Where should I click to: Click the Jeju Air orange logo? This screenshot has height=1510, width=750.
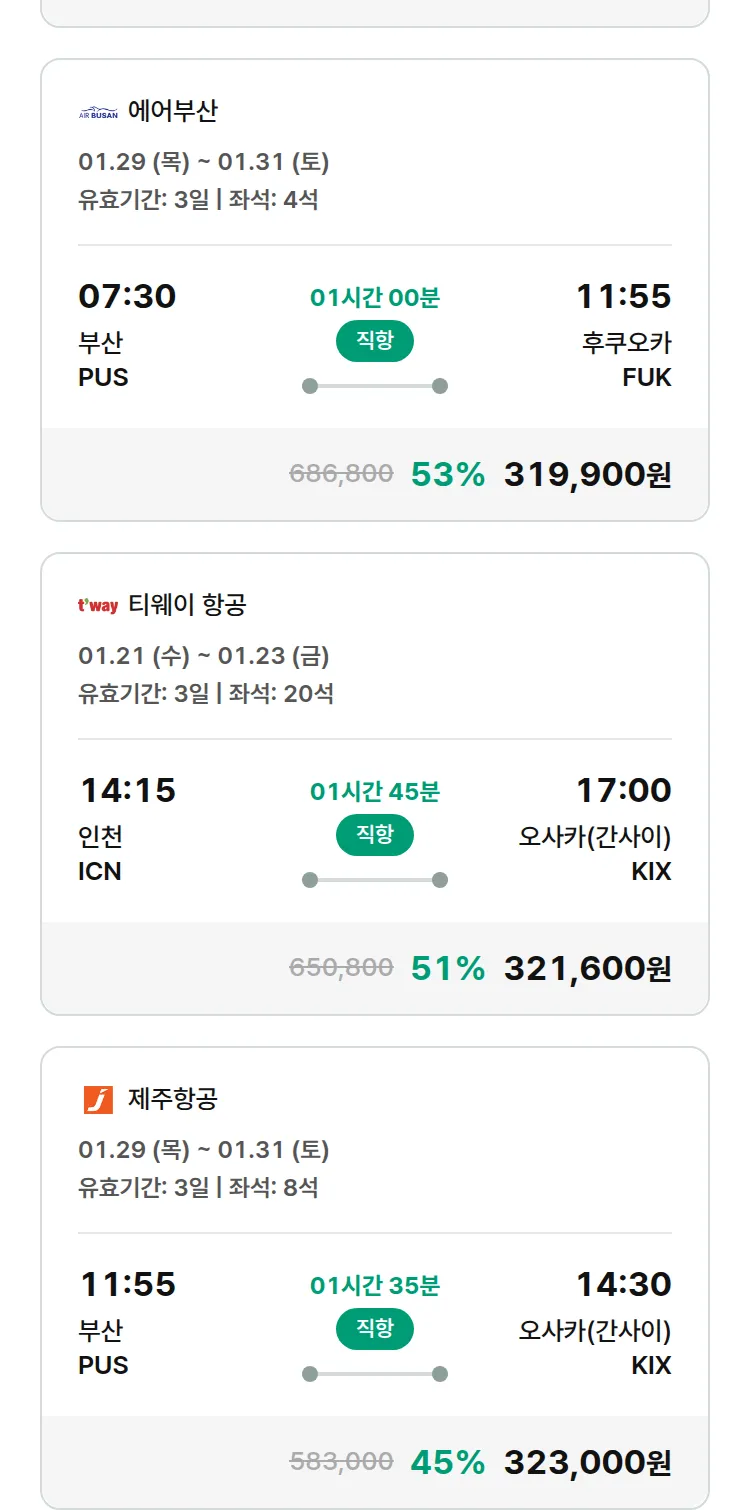[98, 1100]
